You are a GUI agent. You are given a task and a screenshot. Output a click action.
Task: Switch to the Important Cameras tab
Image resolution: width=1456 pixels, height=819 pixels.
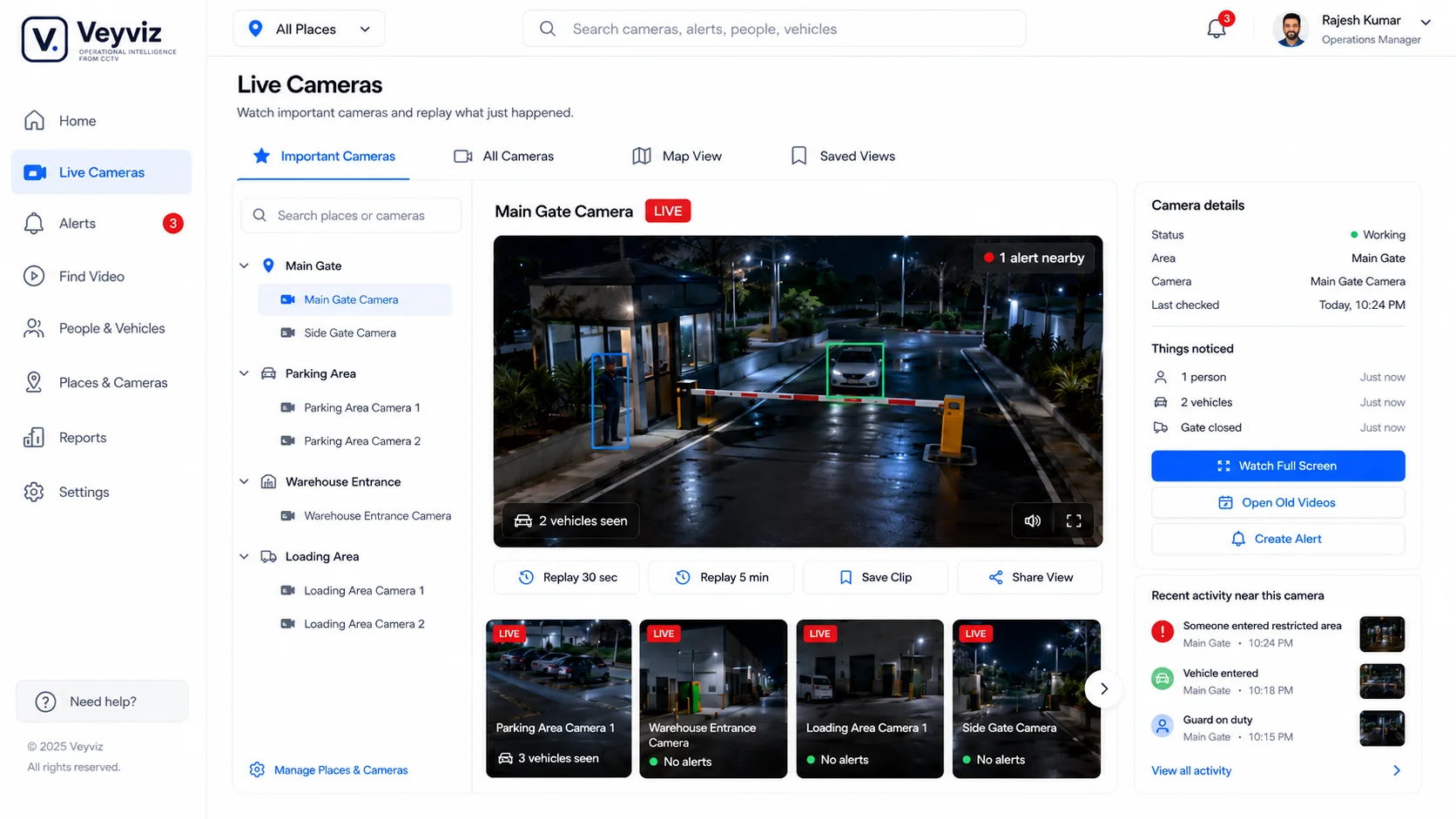point(323,156)
